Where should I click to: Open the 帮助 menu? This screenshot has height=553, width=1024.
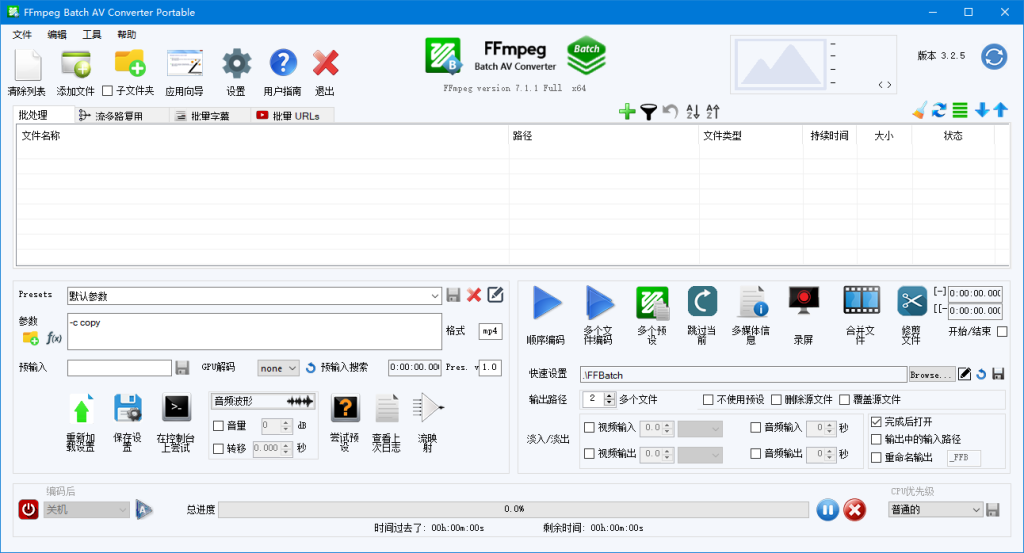(x=127, y=35)
